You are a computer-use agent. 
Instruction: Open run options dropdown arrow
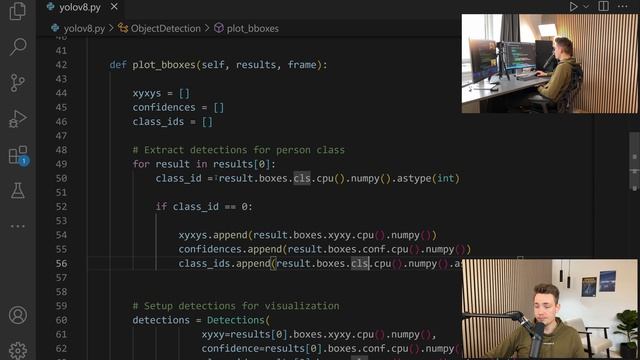click(x=586, y=7)
